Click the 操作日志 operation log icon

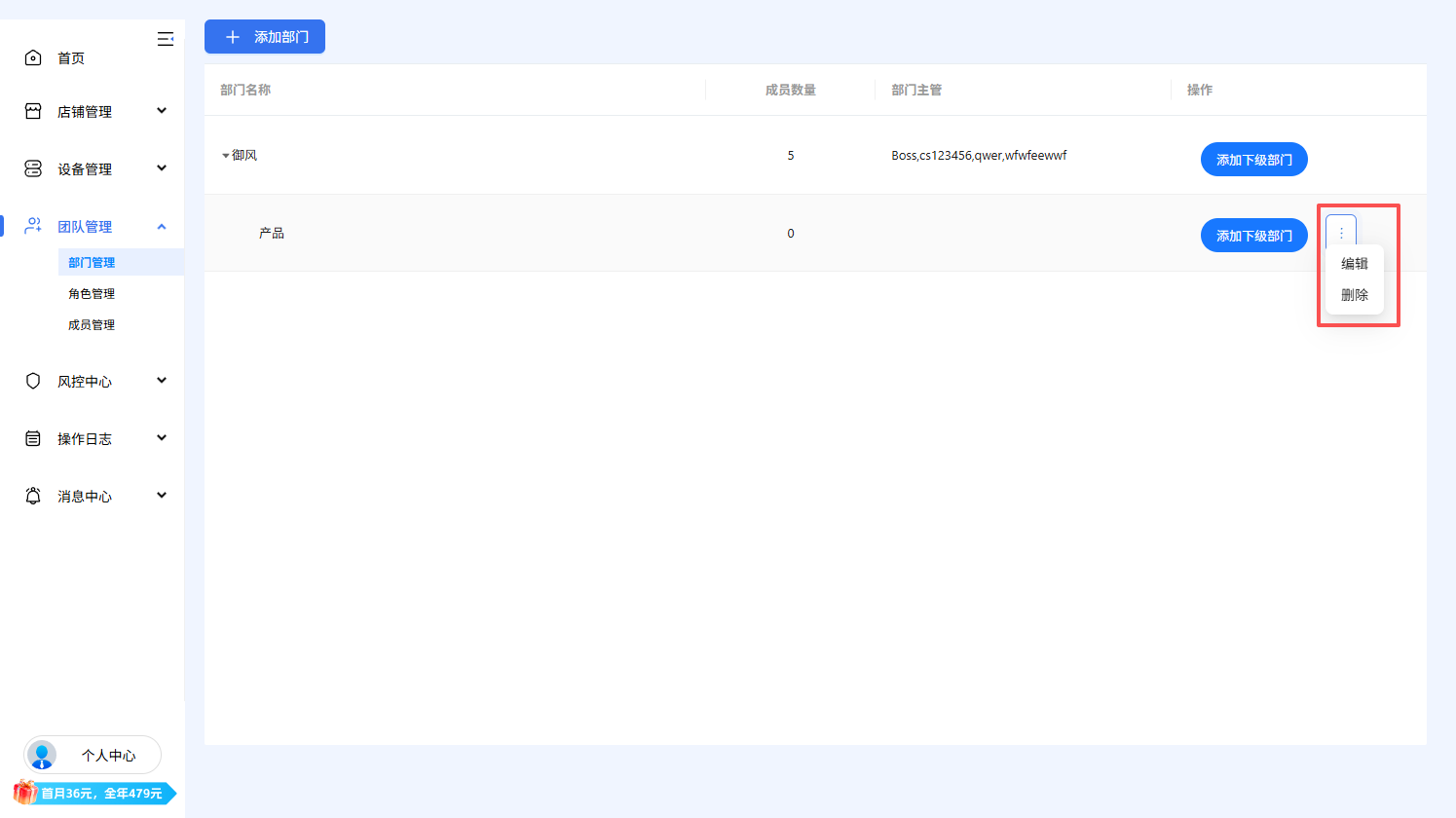[x=32, y=437]
